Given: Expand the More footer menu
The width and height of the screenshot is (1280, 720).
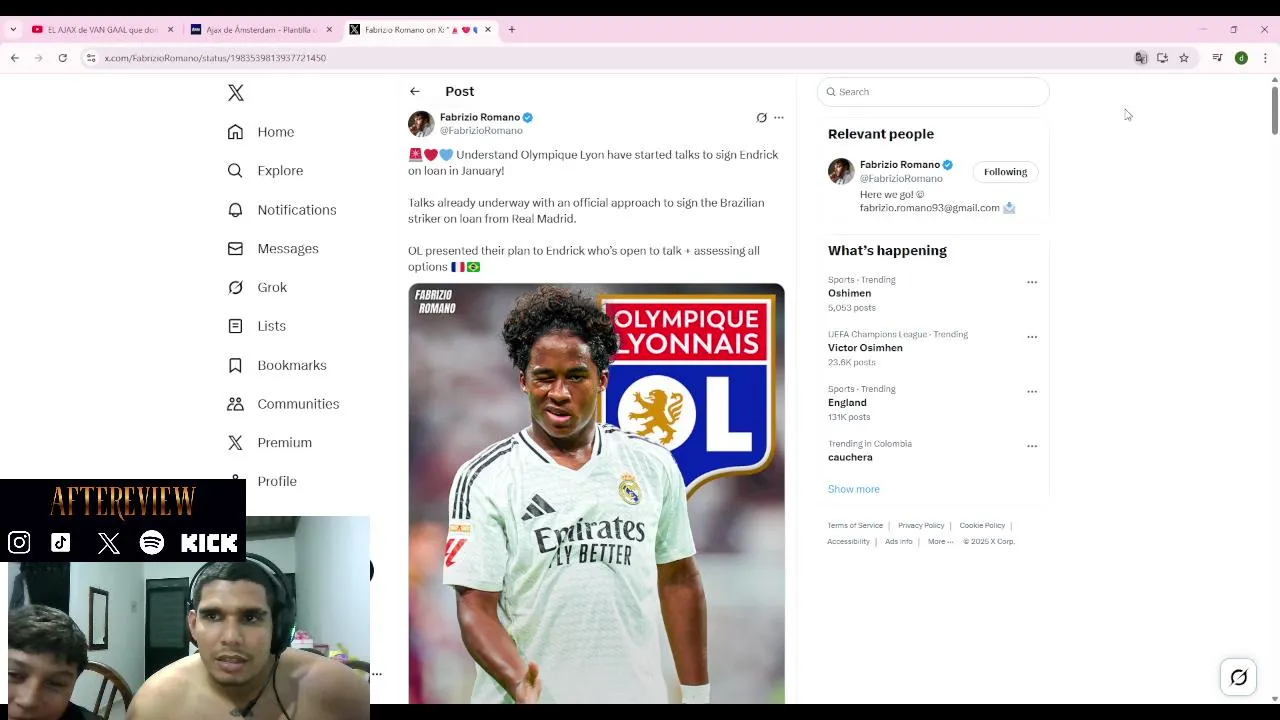Looking at the screenshot, I should click(x=940, y=542).
